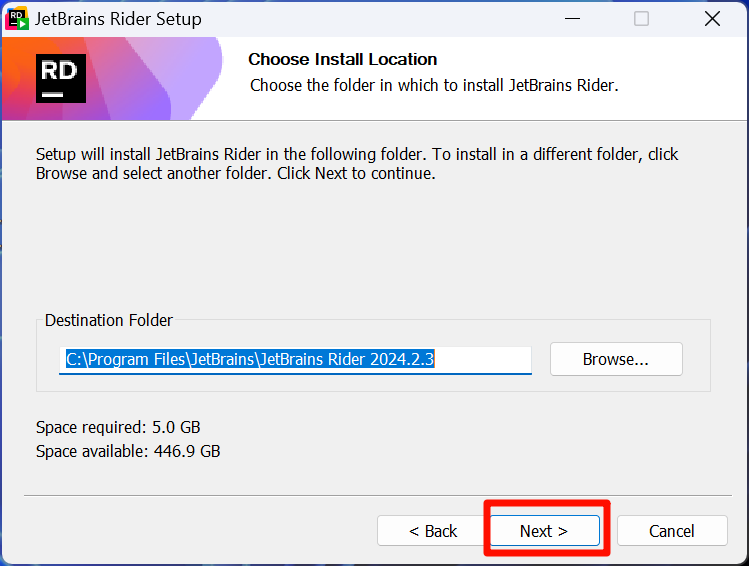Click the 'Setup will install JetBrains Rider' instructions
749x566 pixels.
[357, 163]
